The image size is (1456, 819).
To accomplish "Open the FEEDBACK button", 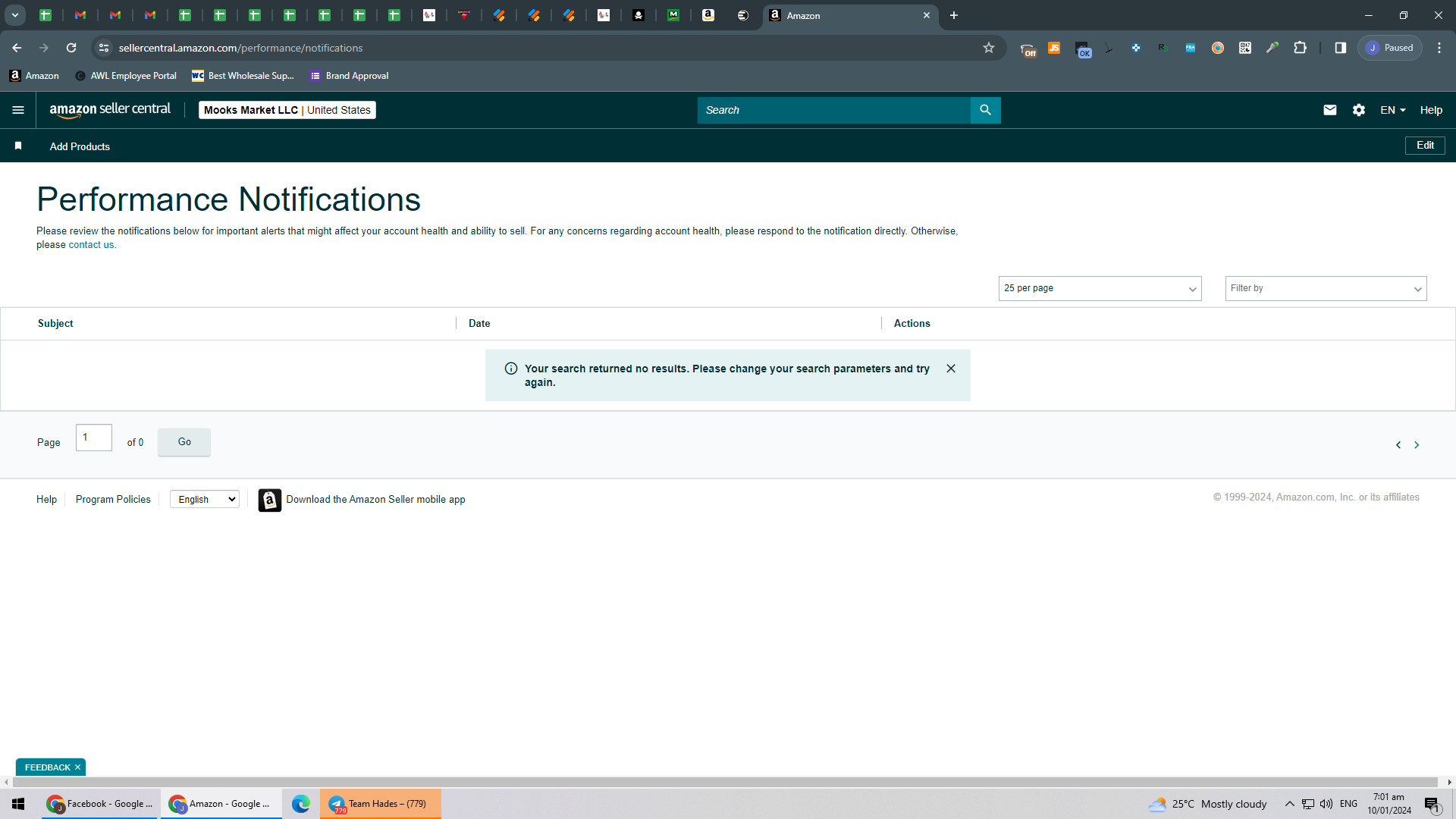I will click(x=47, y=767).
